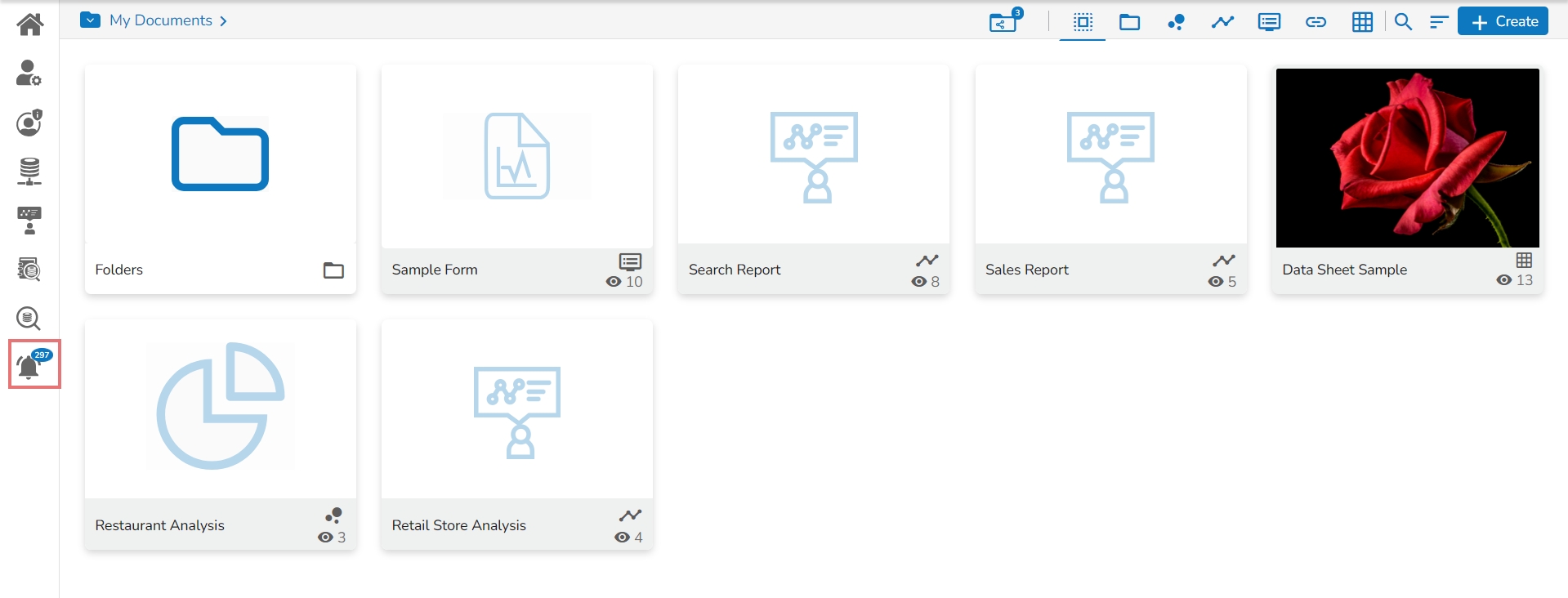Open the My Documents dropdown icon
The width and height of the screenshot is (1568, 598).
coord(90,20)
